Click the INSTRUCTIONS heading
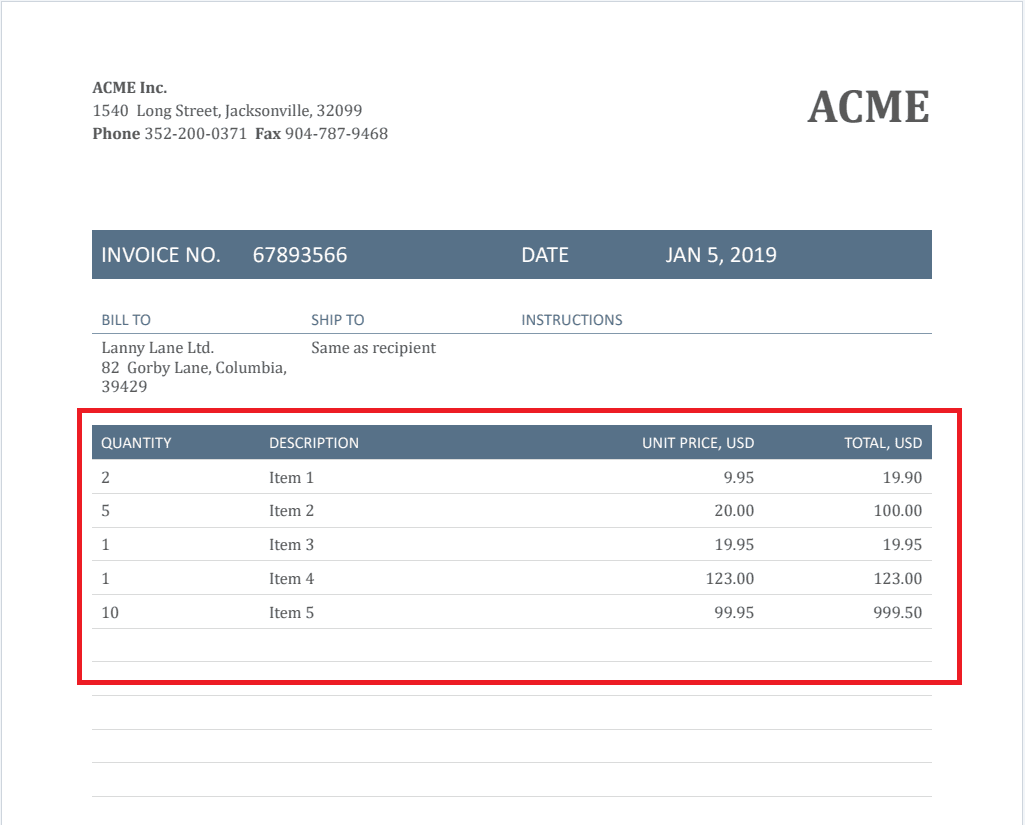1025x825 pixels. coord(571,320)
